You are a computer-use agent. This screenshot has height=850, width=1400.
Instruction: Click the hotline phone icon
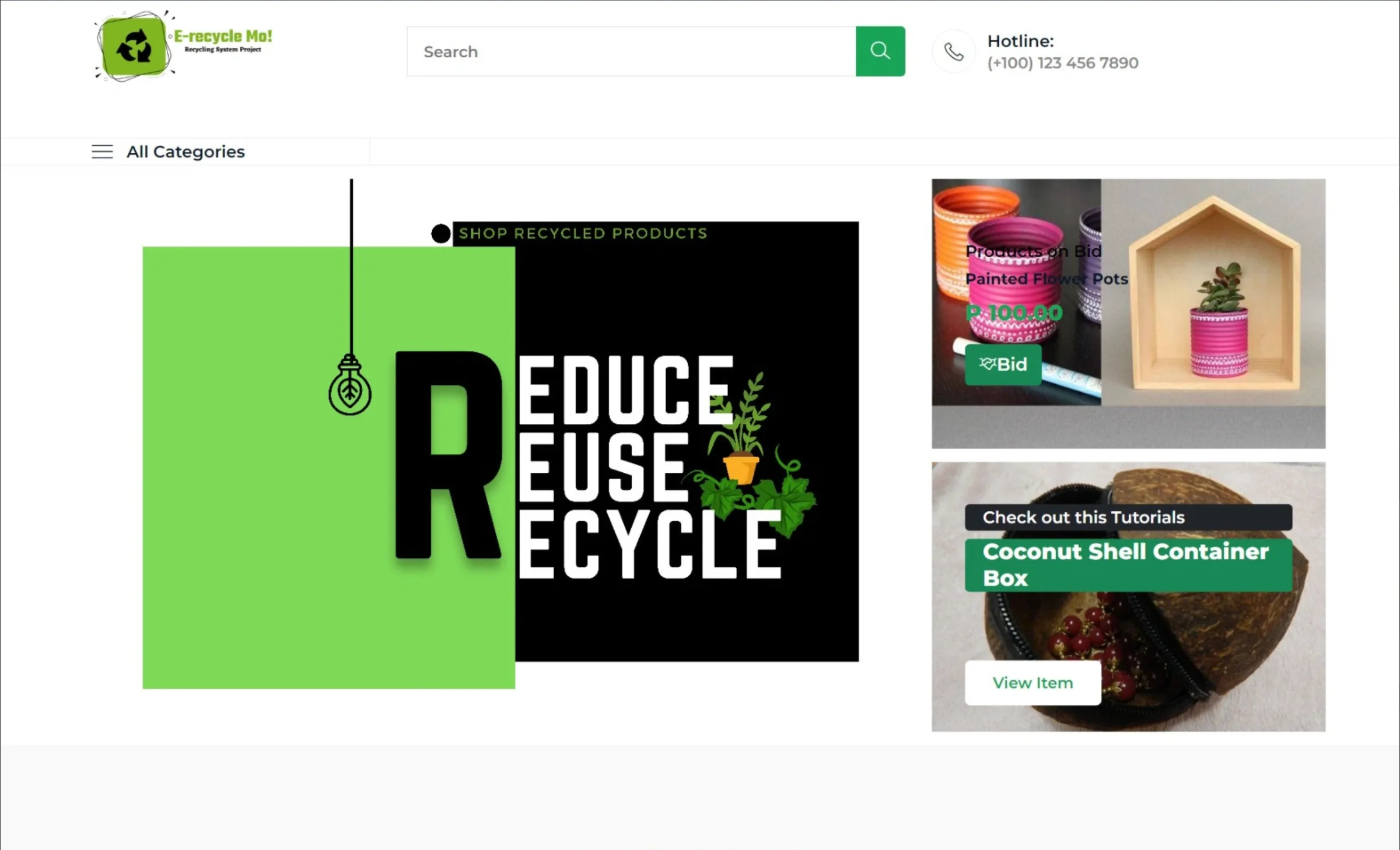pyautogui.click(x=954, y=52)
